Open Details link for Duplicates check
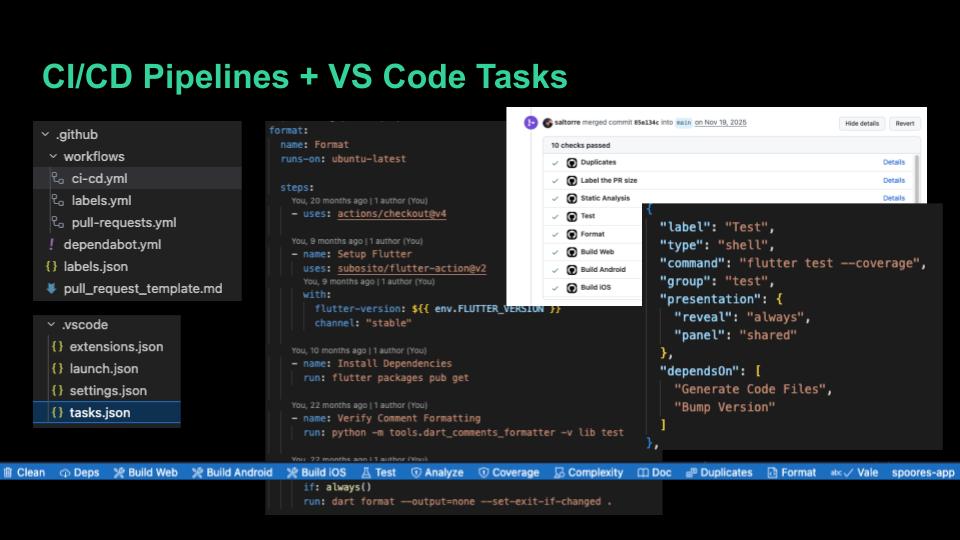960x540 pixels. [894, 162]
